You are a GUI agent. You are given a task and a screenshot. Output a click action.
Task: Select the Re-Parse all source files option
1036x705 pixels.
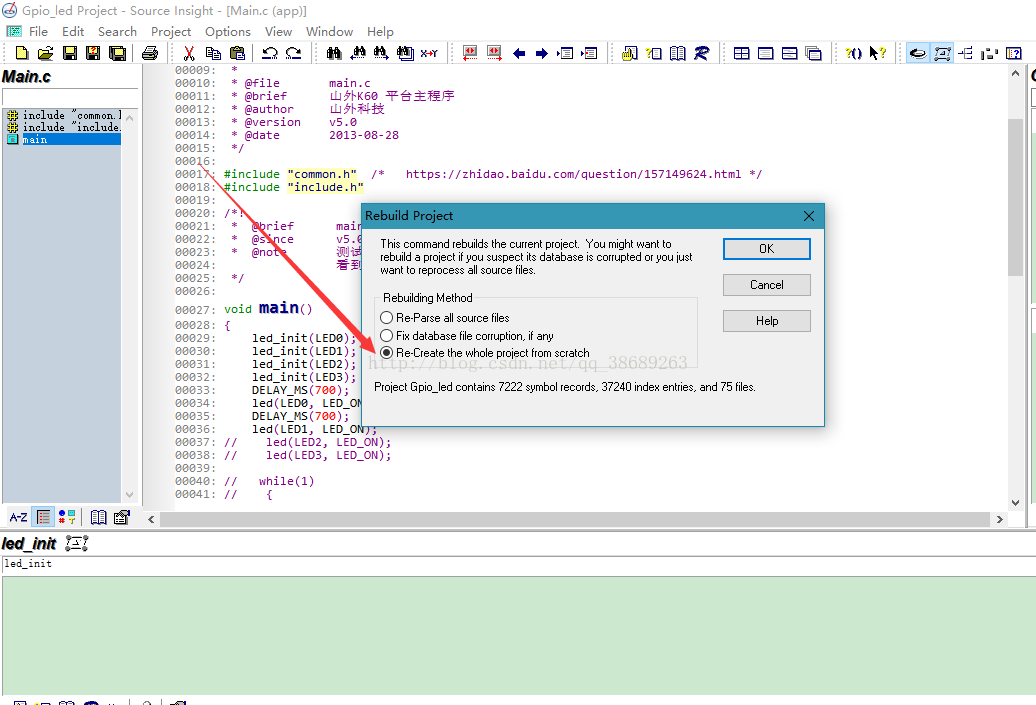(388, 320)
